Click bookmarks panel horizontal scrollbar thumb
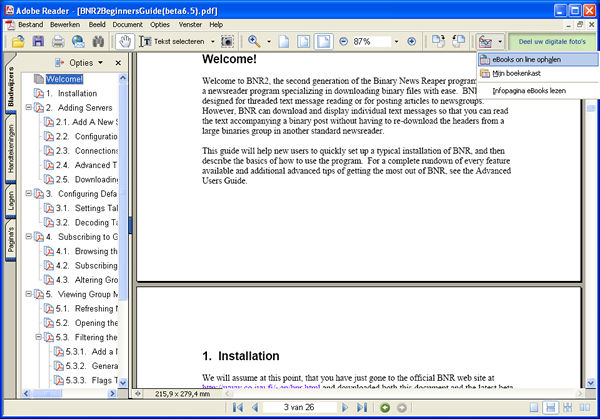Screen dimensions: 600x419 click(x=46, y=393)
